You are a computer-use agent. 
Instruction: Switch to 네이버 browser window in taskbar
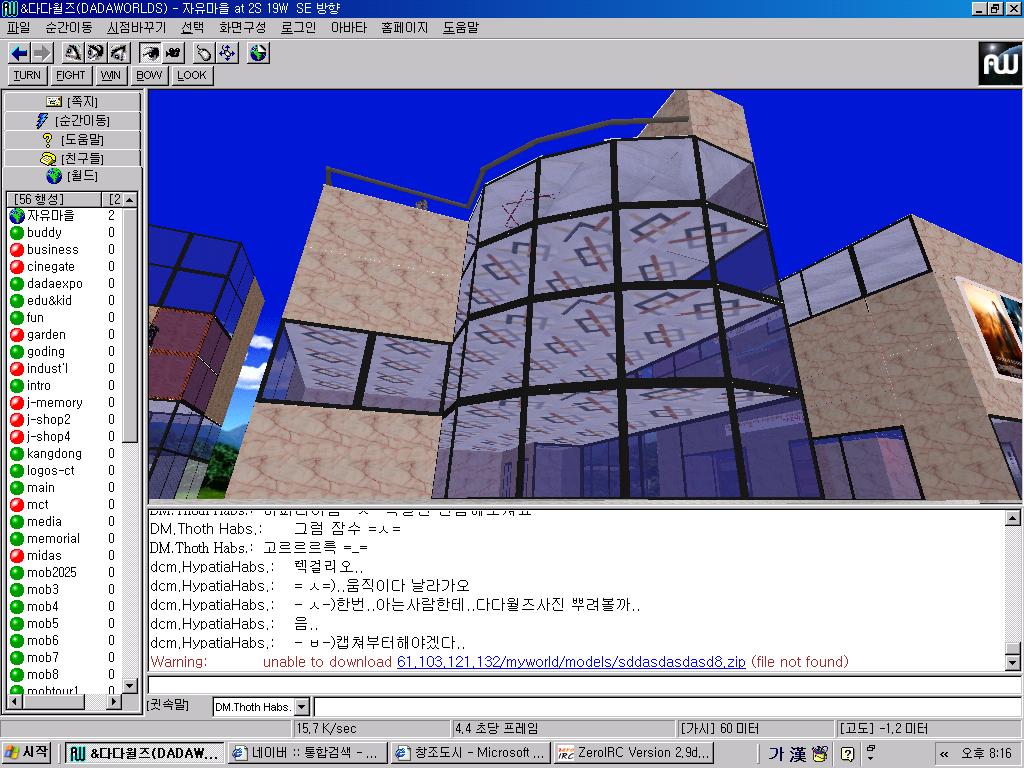point(307,753)
